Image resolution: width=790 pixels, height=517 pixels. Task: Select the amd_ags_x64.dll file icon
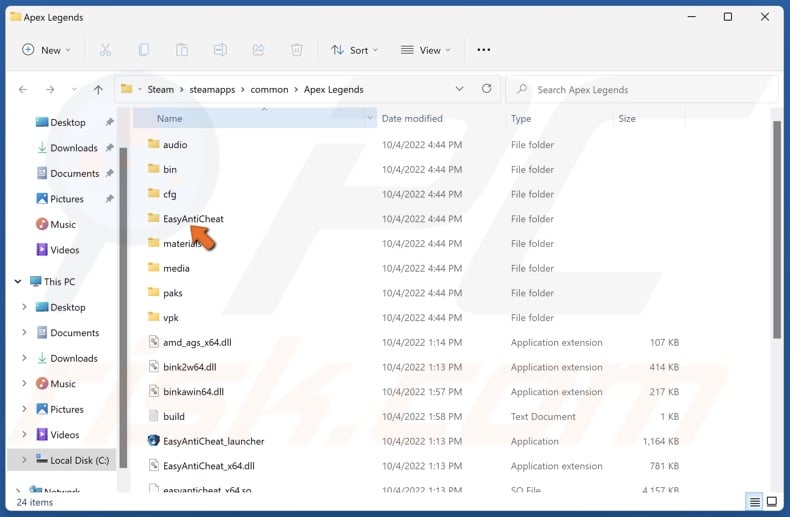[x=154, y=342]
